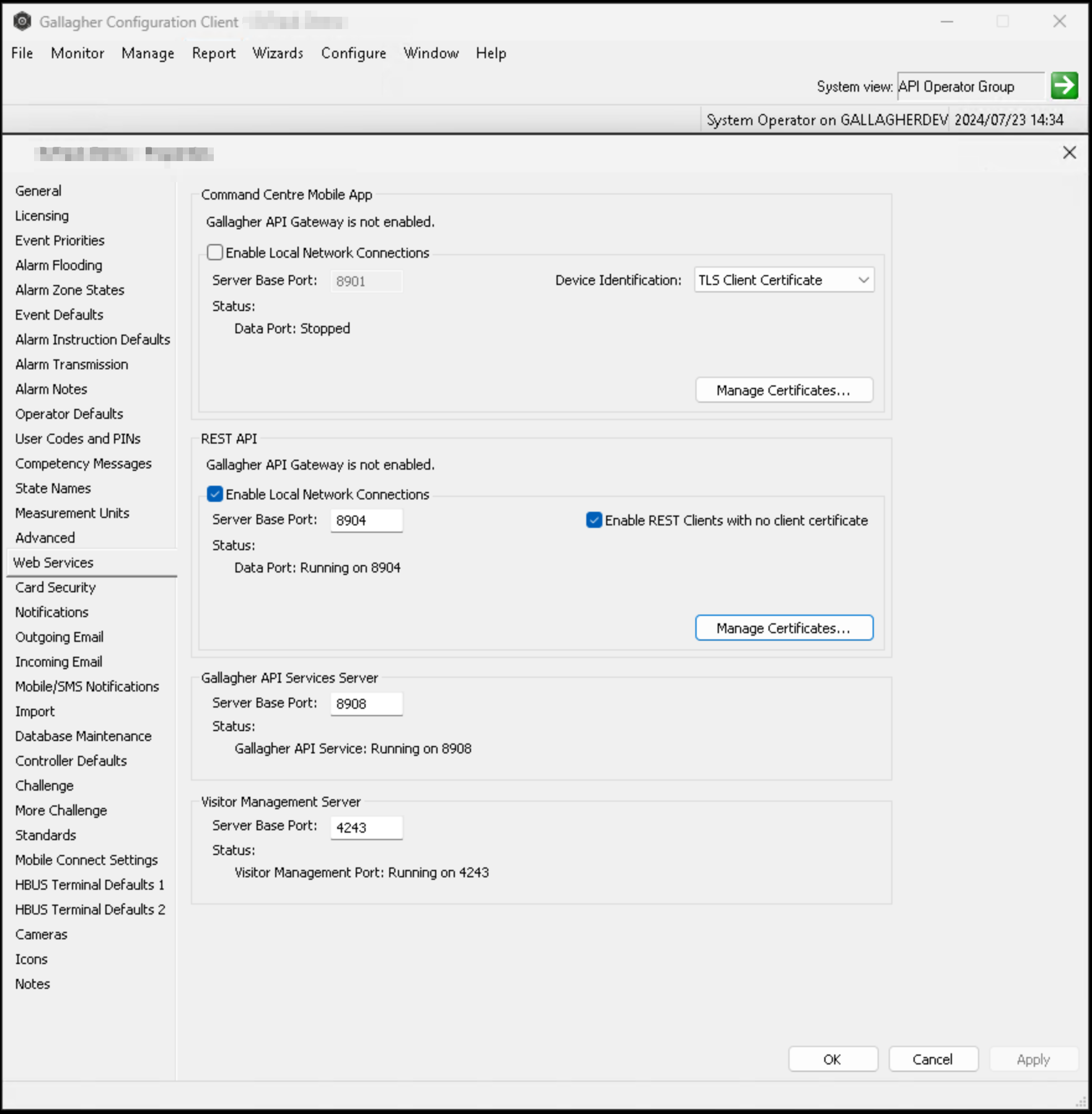Select Event Priorities page

[x=60, y=240]
